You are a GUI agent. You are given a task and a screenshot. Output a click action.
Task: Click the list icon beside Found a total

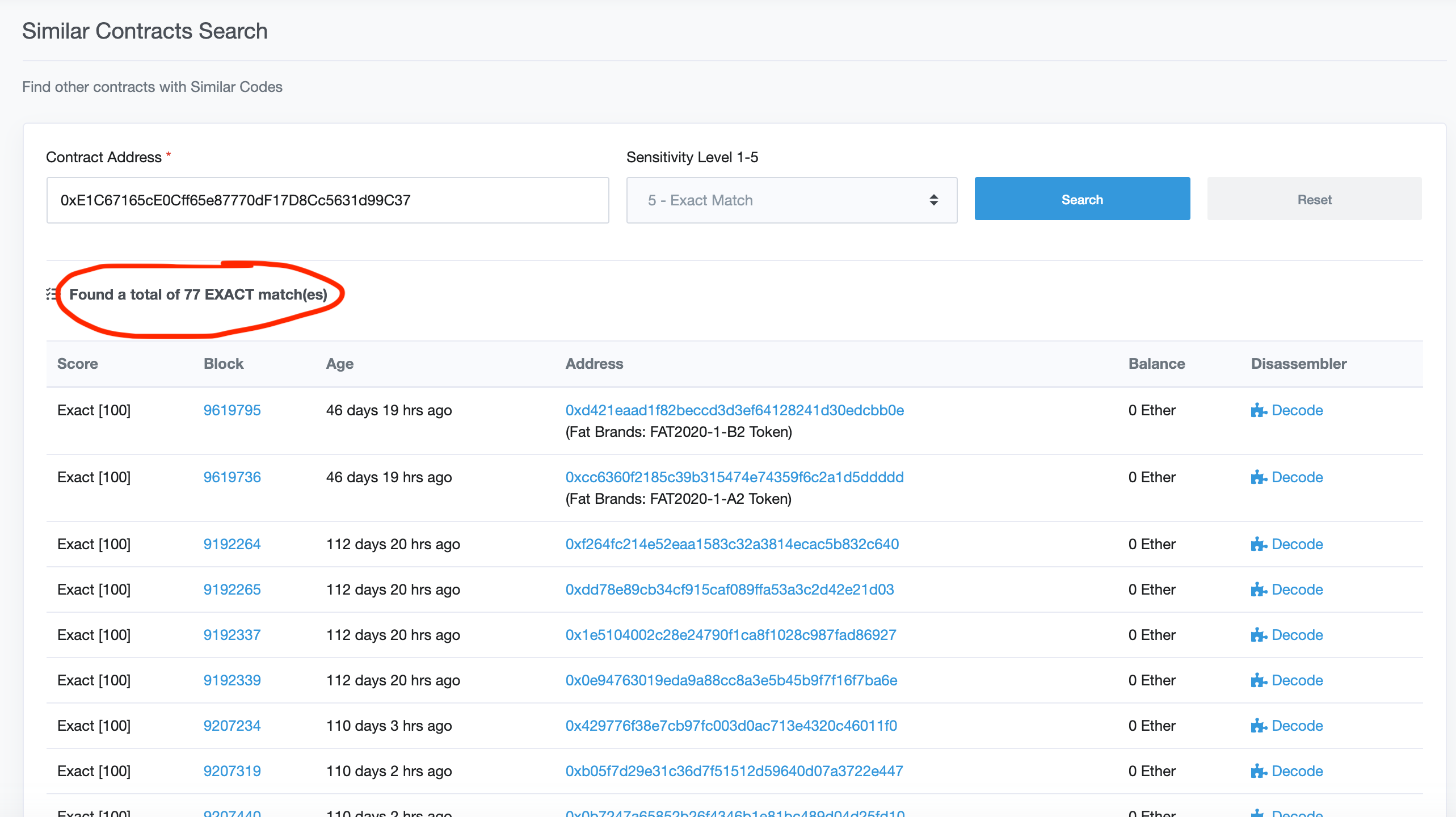pyautogui.click(x=51, y=294)
